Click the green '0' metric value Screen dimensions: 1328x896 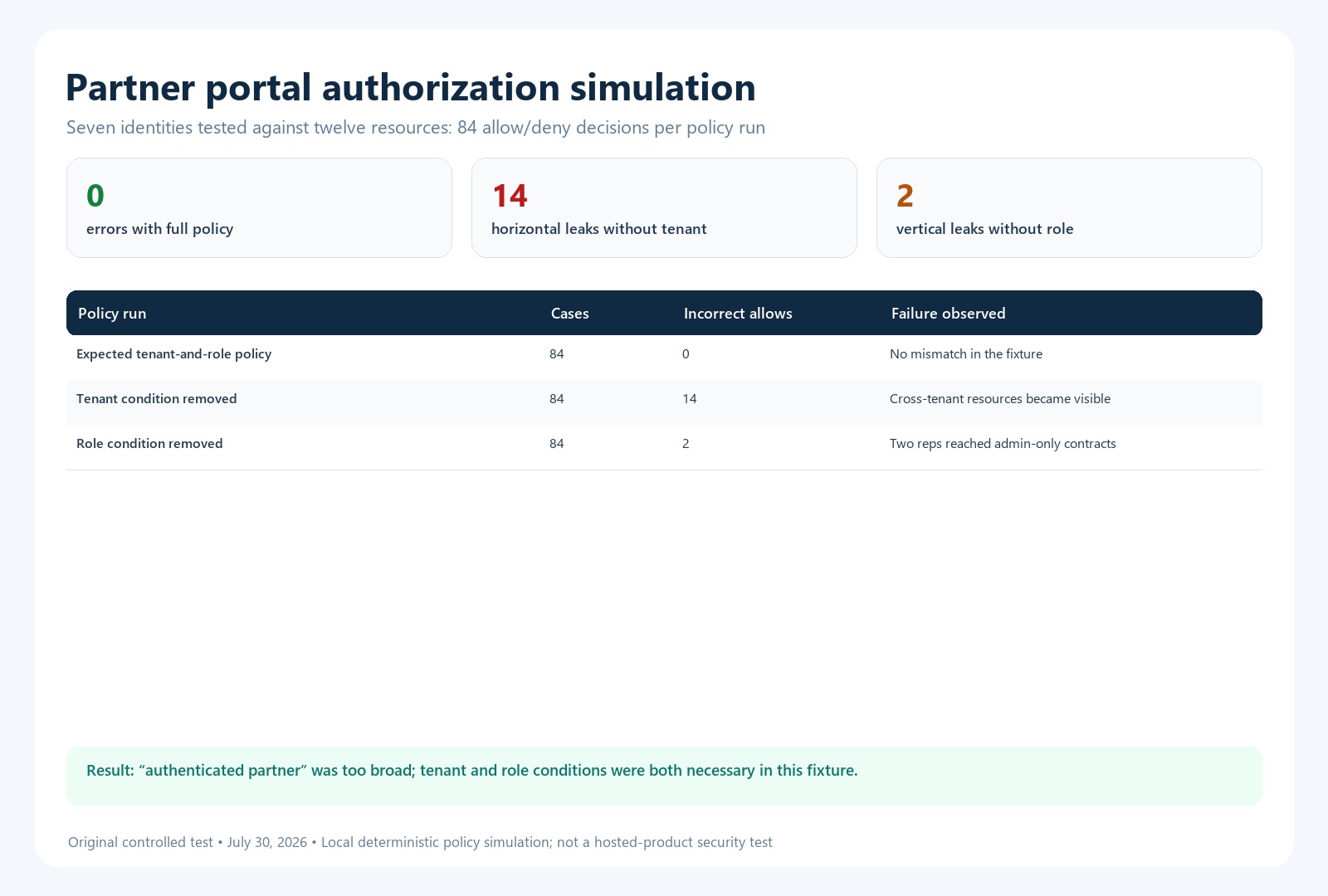click(95, 196)
